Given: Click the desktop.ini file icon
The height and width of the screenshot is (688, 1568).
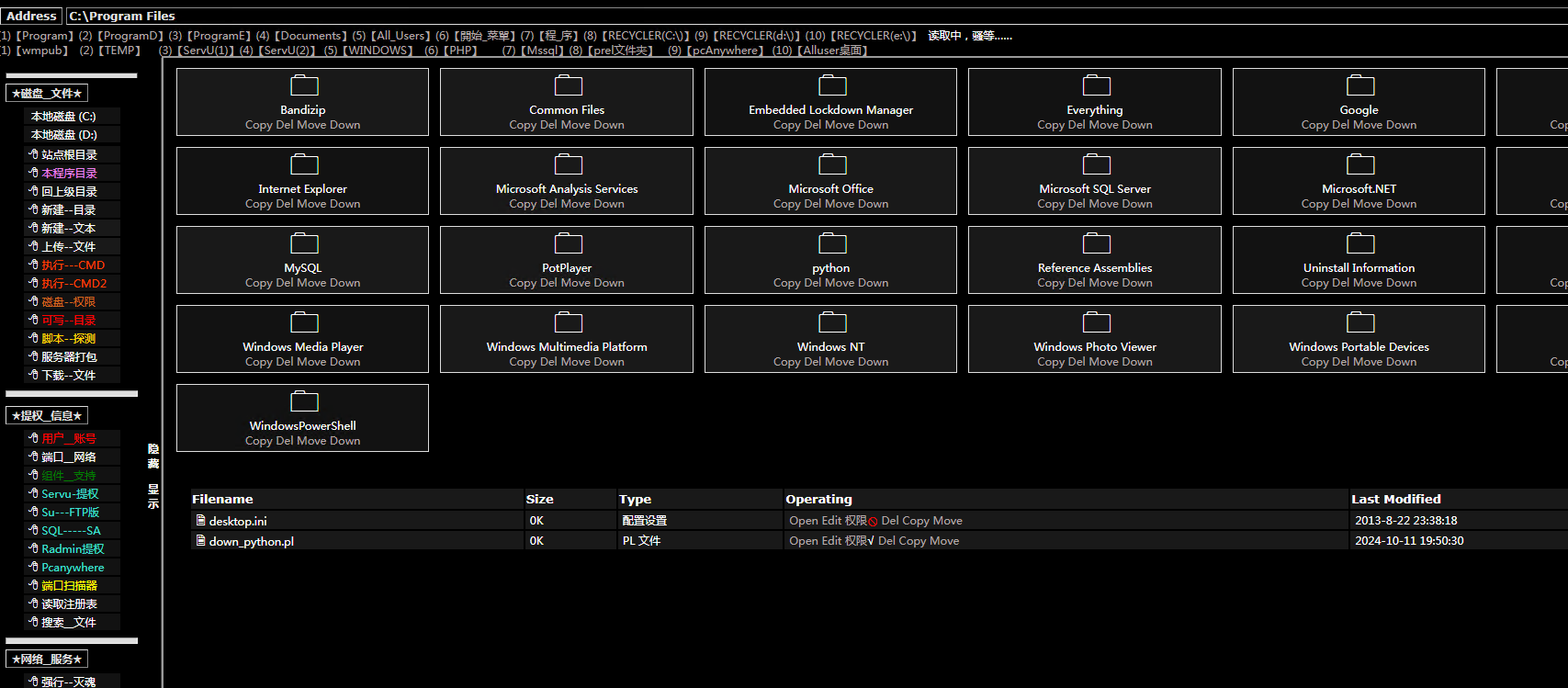Looking at the screenshot, I should click(x=200, y=520).
